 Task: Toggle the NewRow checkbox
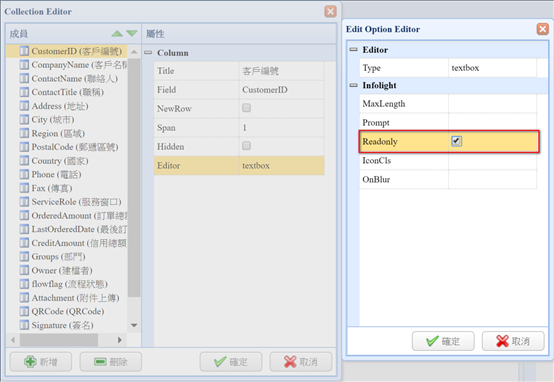[247, 108]
